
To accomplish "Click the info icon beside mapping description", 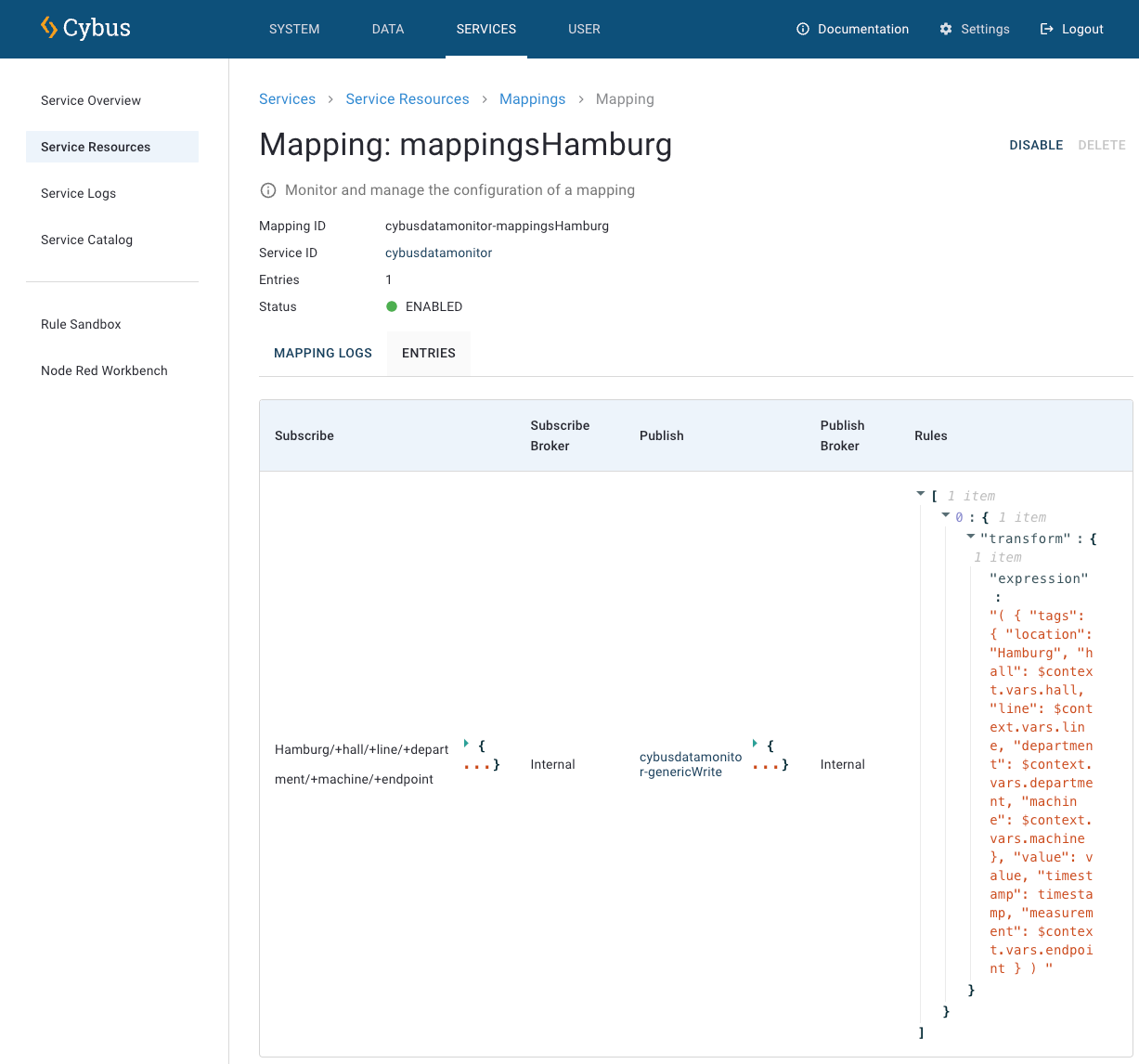I will (268, 190).
